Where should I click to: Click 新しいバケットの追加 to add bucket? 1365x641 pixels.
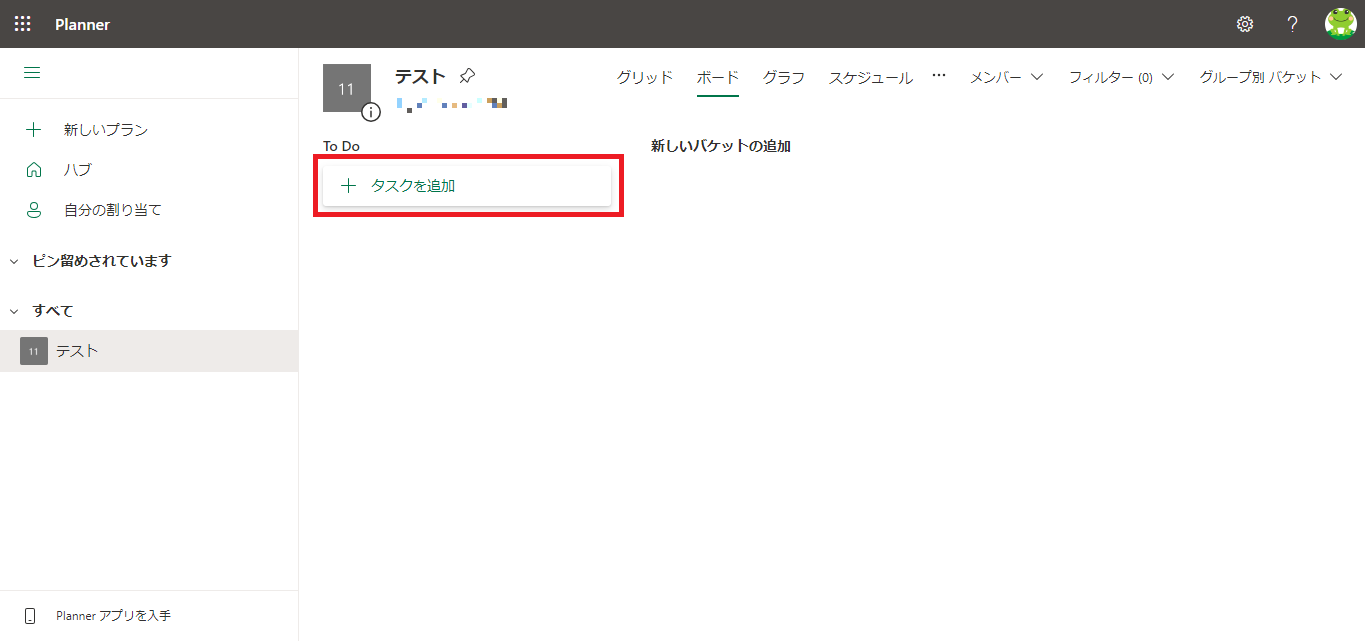coord(720,146)
